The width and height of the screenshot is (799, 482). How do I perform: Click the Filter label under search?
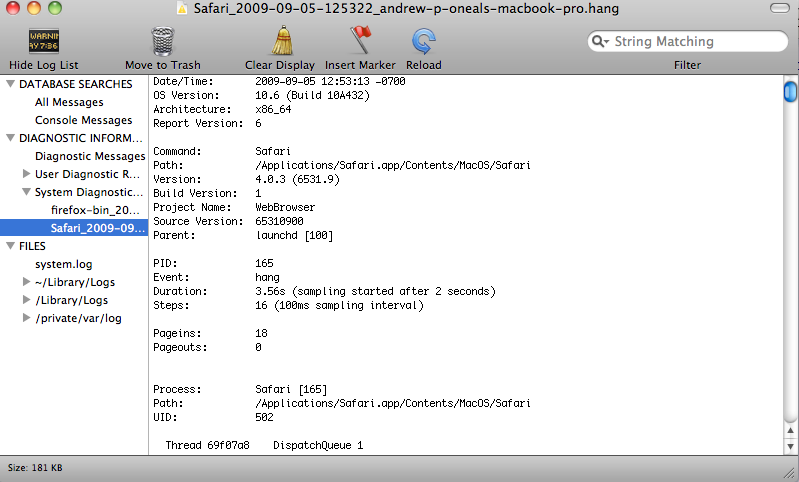[687, 65]
